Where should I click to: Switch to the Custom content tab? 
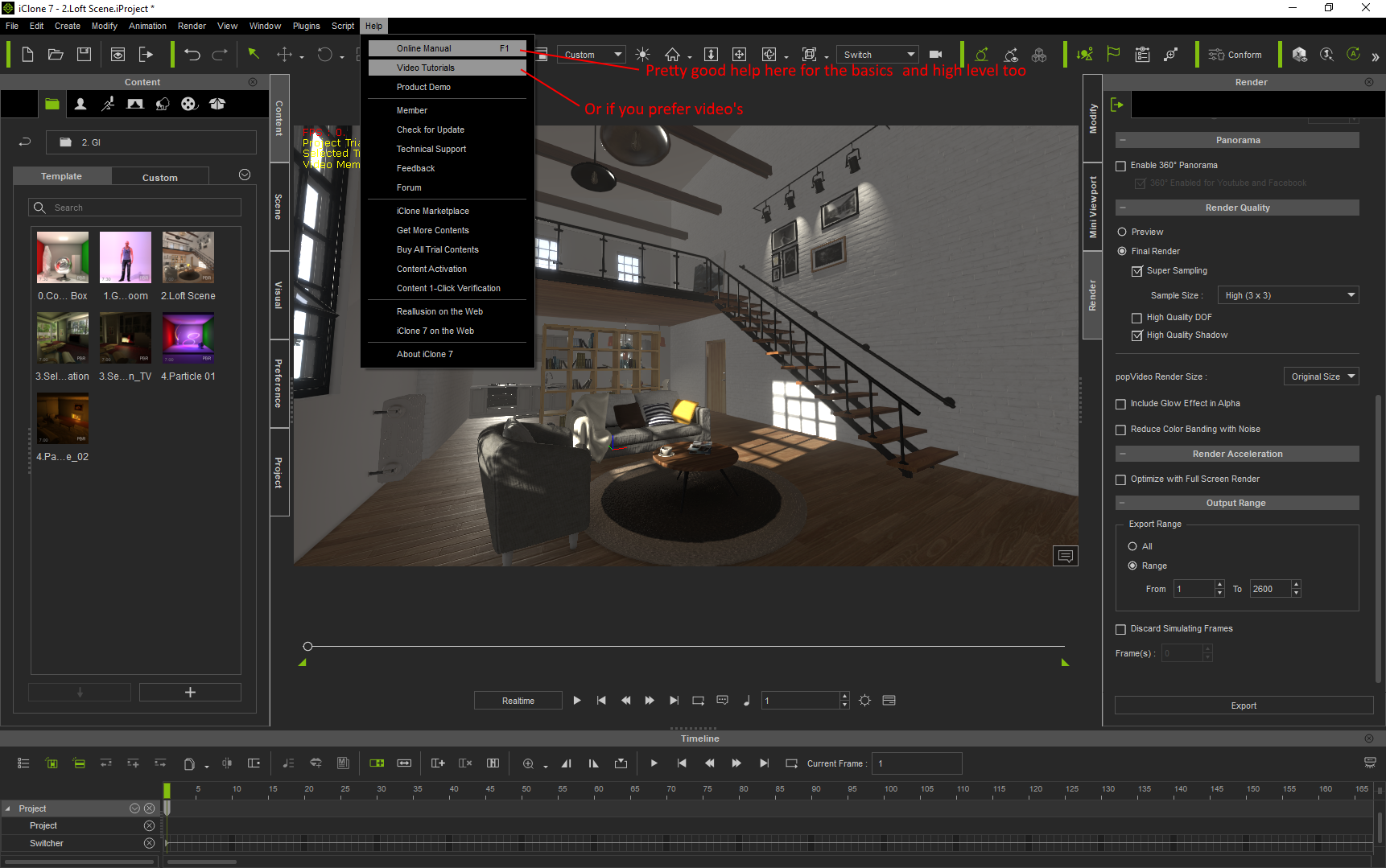pos(160,177)
